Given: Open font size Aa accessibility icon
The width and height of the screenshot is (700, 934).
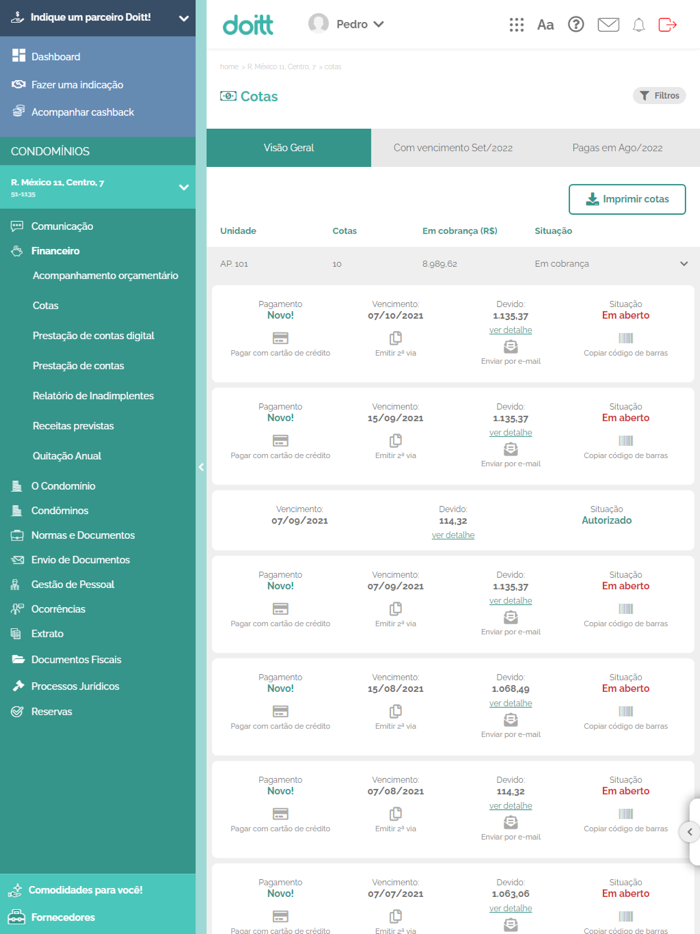Looking at the screenshot, I should pos(545,24).
